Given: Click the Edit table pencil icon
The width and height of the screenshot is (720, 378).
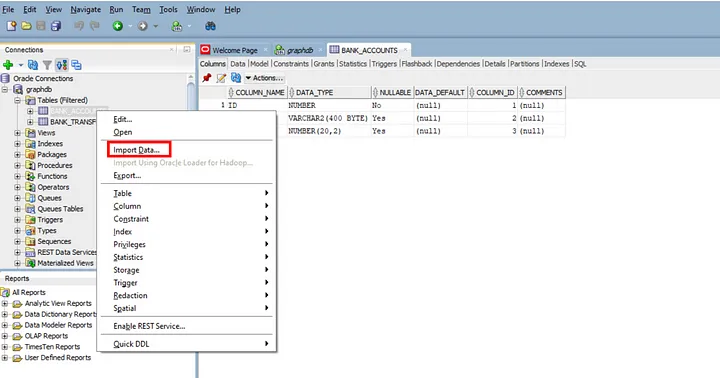Looking at the screenshot, I should point(221,78).
